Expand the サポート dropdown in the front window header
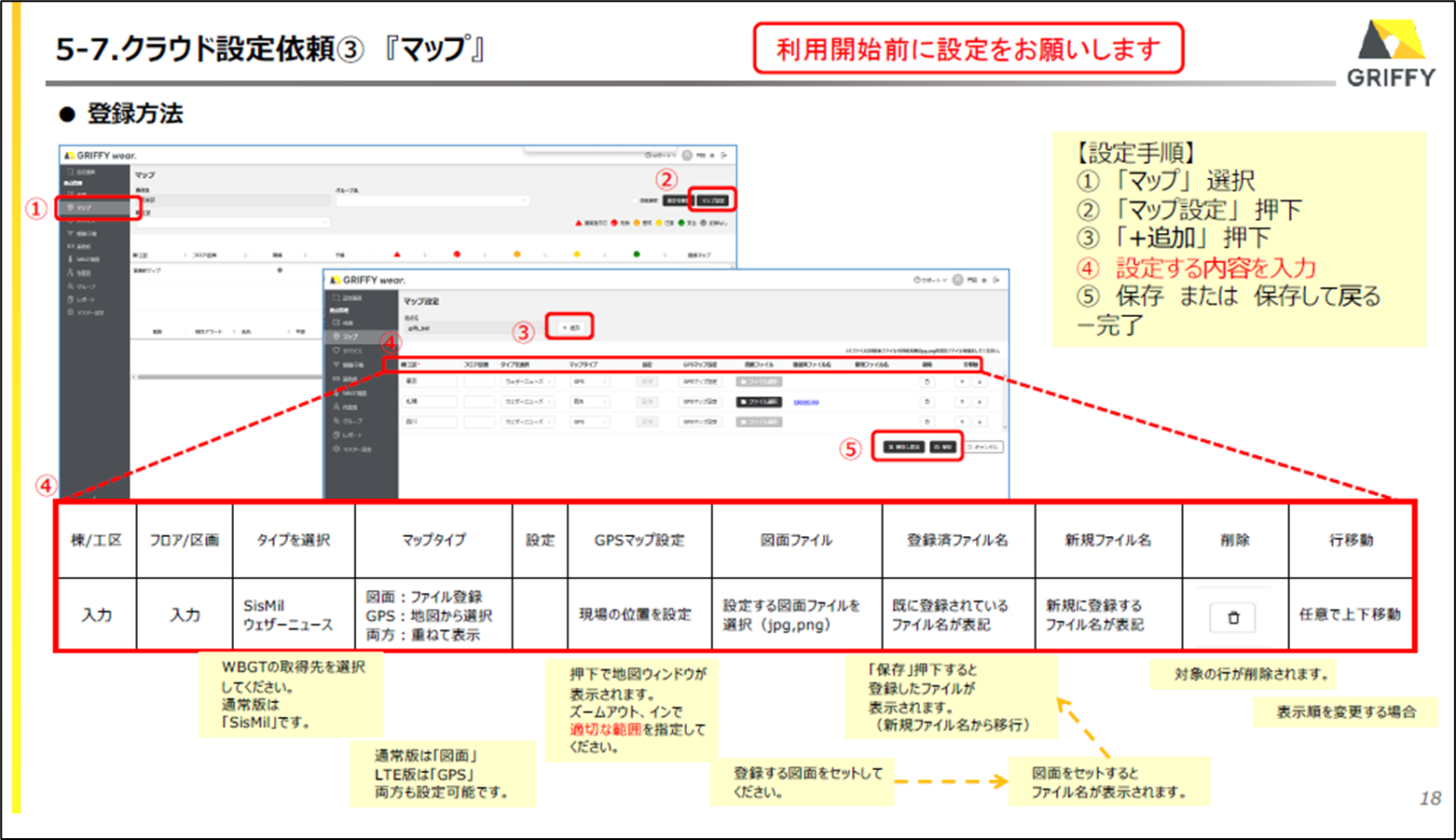 pyautogui.click(x=930, y=280)
